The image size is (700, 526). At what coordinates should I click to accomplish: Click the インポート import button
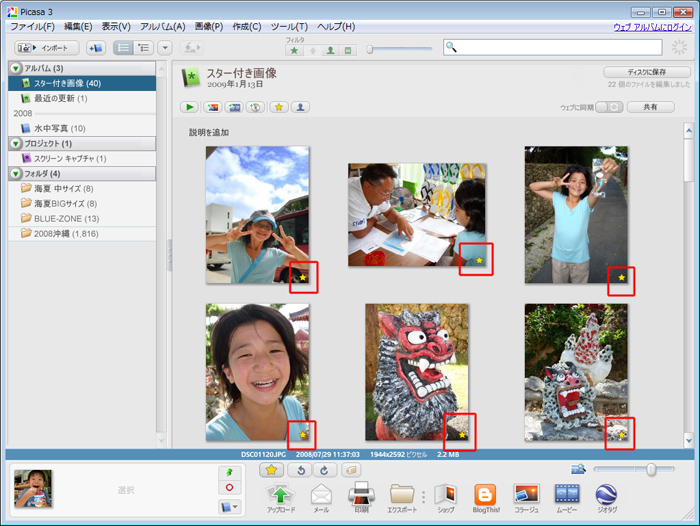[47, 48]
